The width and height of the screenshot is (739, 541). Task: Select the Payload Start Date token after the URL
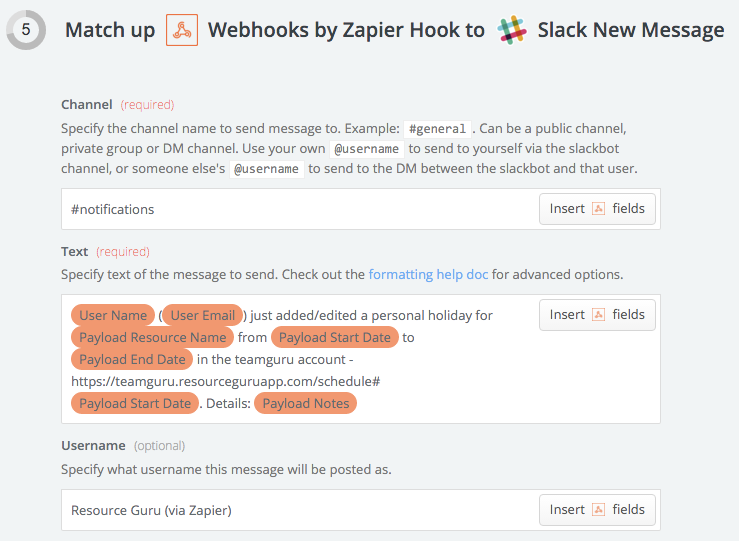click(135, 403)
